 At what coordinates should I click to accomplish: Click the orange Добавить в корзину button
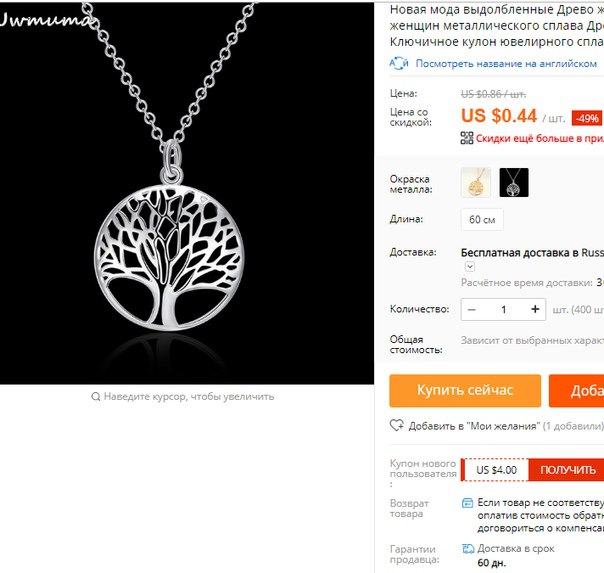coord(576,390)
